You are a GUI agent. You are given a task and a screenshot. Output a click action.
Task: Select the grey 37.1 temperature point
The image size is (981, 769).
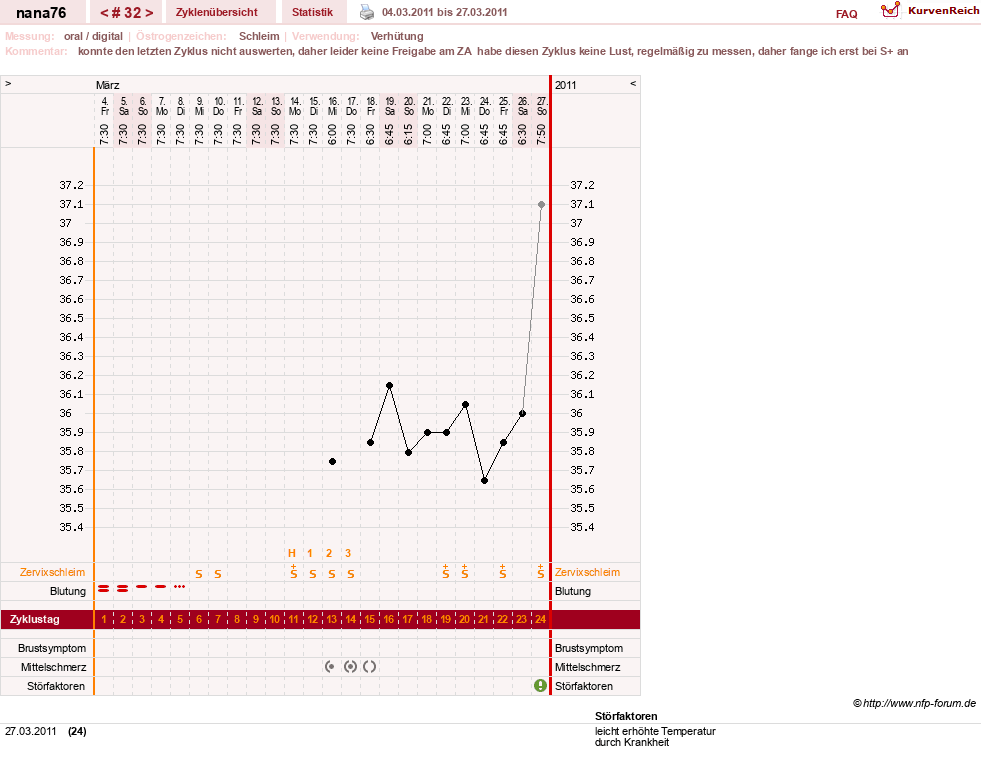click(x=542, y=205)
